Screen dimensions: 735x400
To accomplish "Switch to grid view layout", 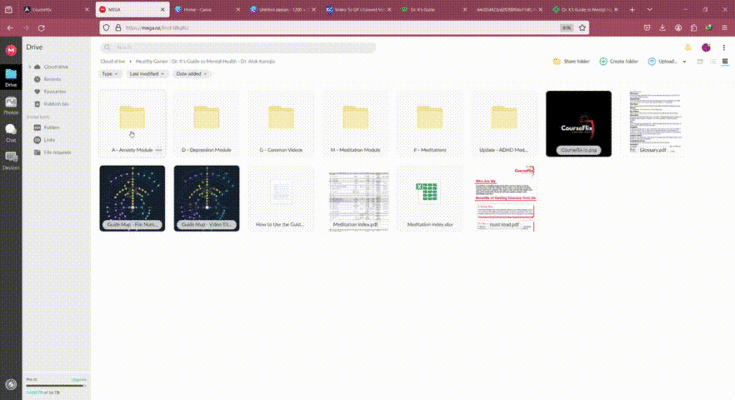I will click(x=725, y=62).
